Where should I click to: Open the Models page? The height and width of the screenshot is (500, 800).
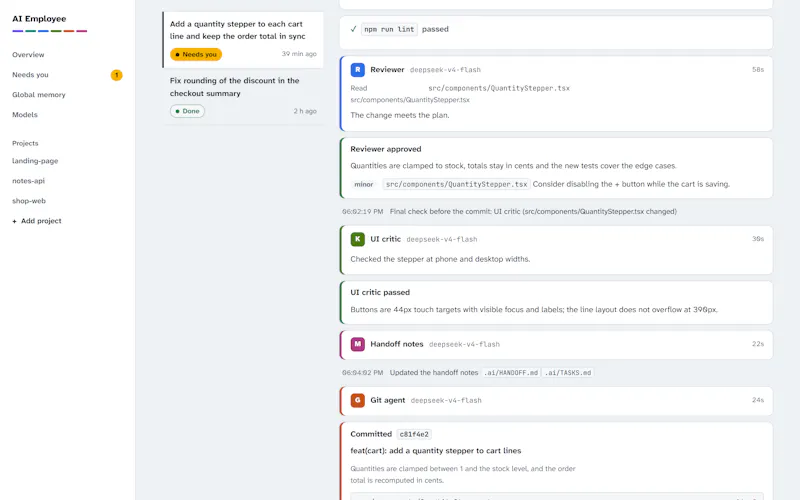click(25, 115)
